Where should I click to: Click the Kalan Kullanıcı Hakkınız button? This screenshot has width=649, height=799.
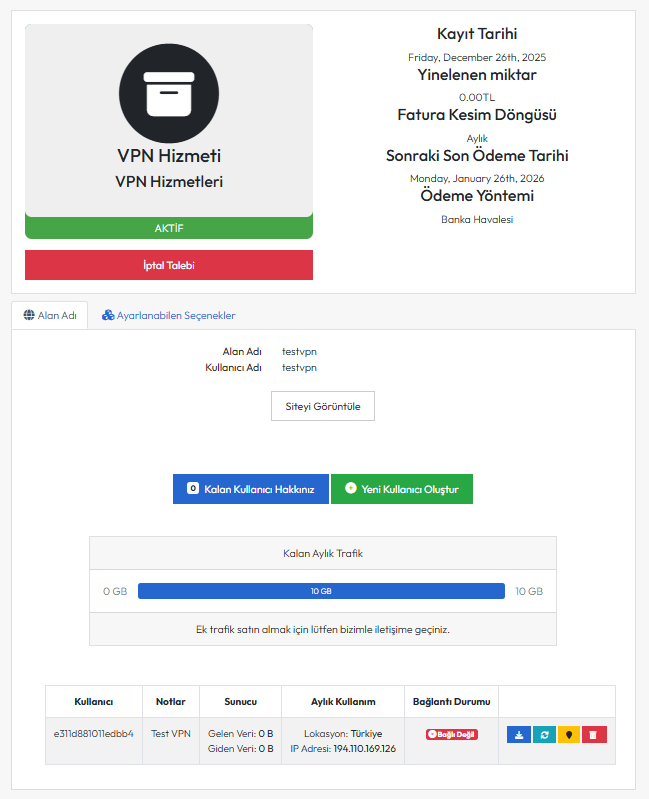coord(251,489)
